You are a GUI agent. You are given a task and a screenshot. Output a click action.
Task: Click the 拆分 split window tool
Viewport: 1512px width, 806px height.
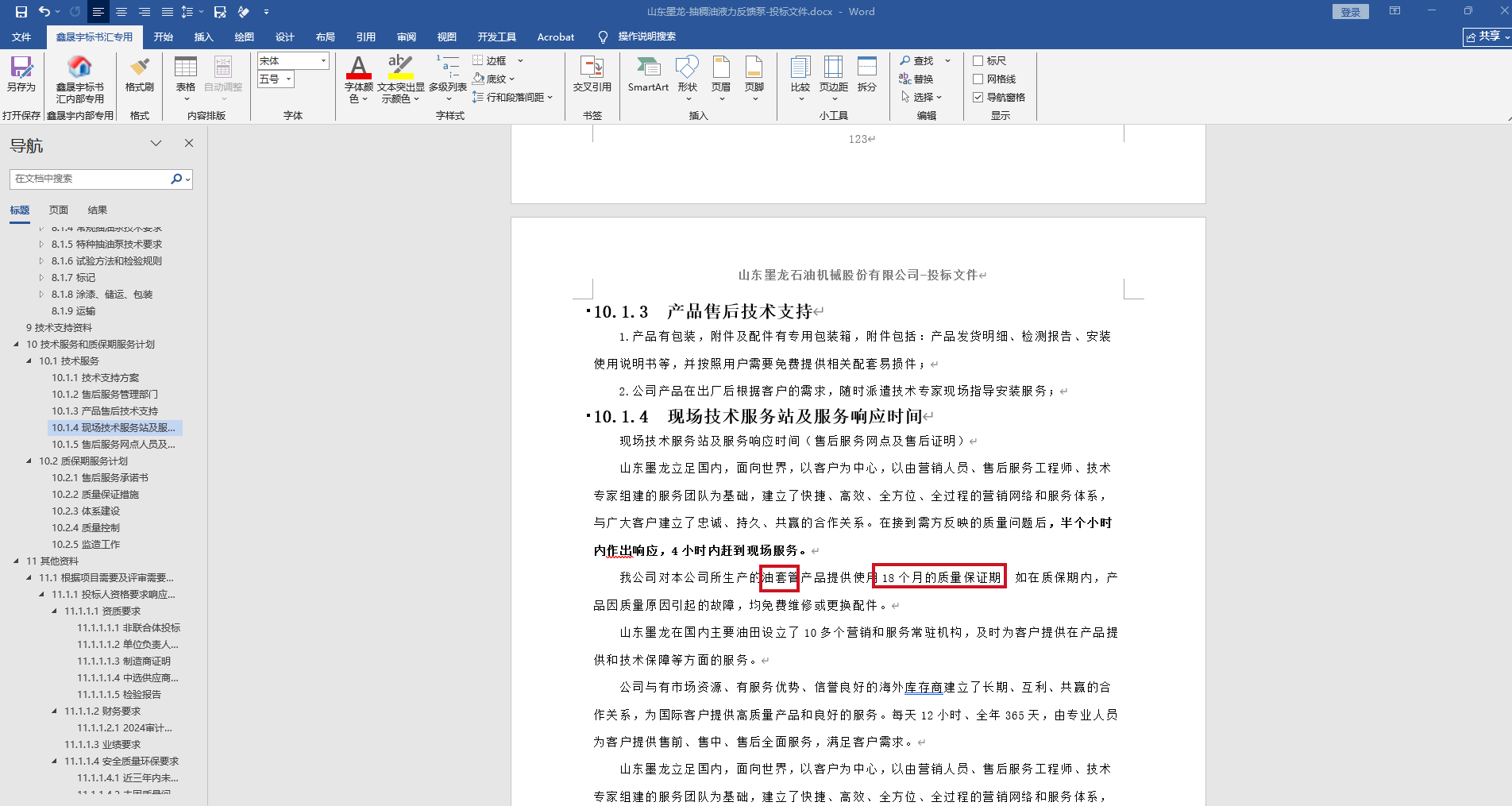coord(867,74)
